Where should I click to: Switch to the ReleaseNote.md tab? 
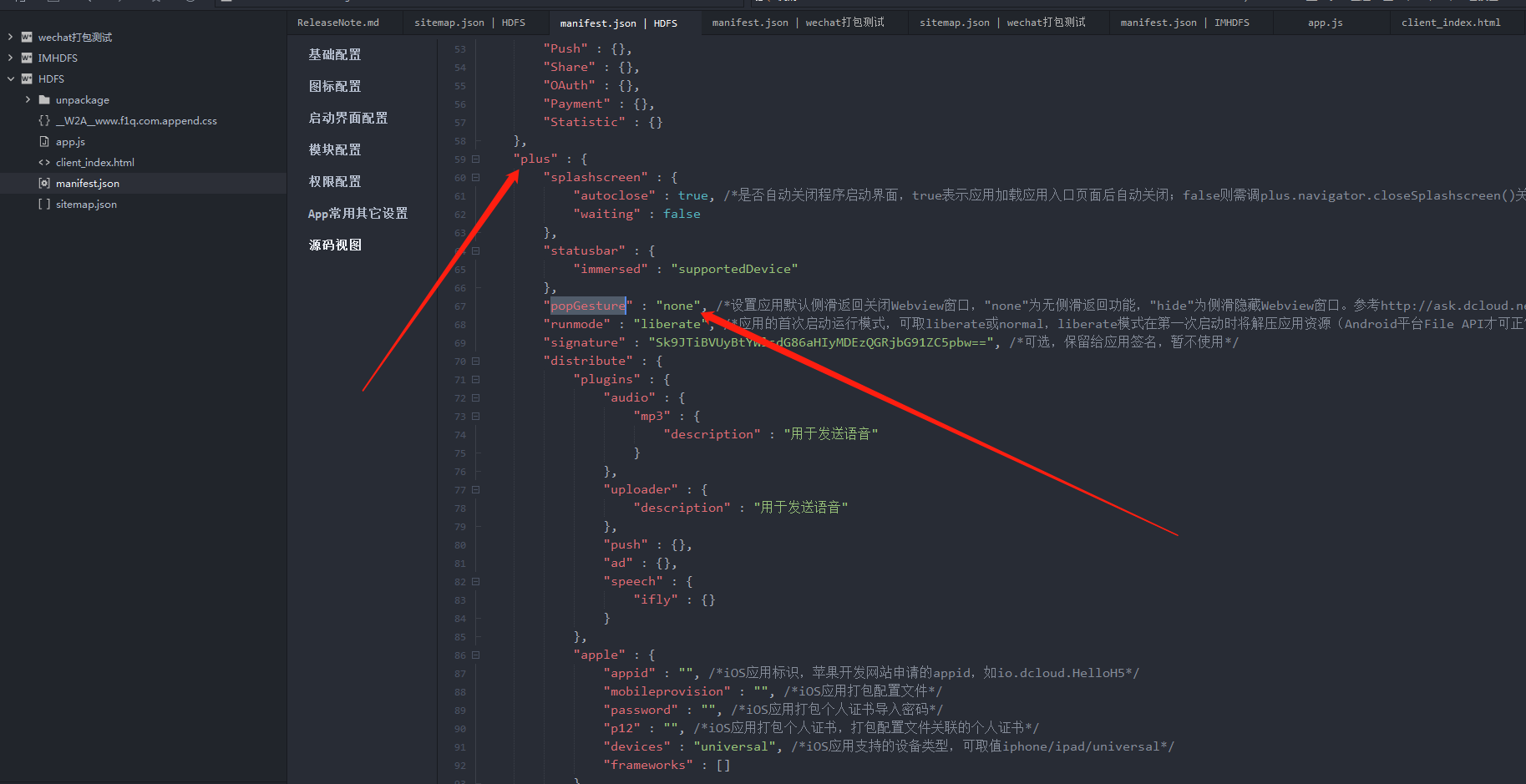[337, 23]
